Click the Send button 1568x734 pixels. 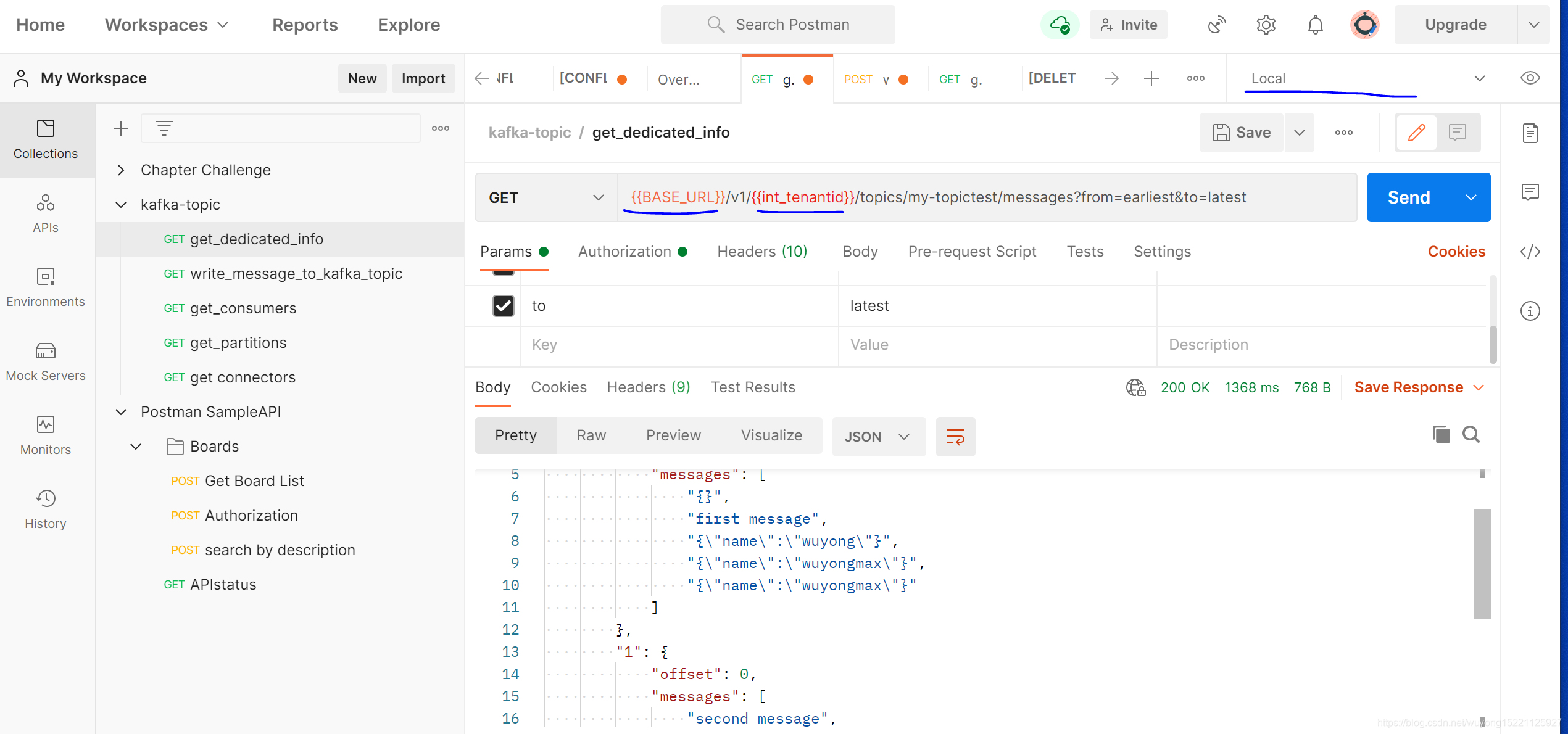point(1409,197)
